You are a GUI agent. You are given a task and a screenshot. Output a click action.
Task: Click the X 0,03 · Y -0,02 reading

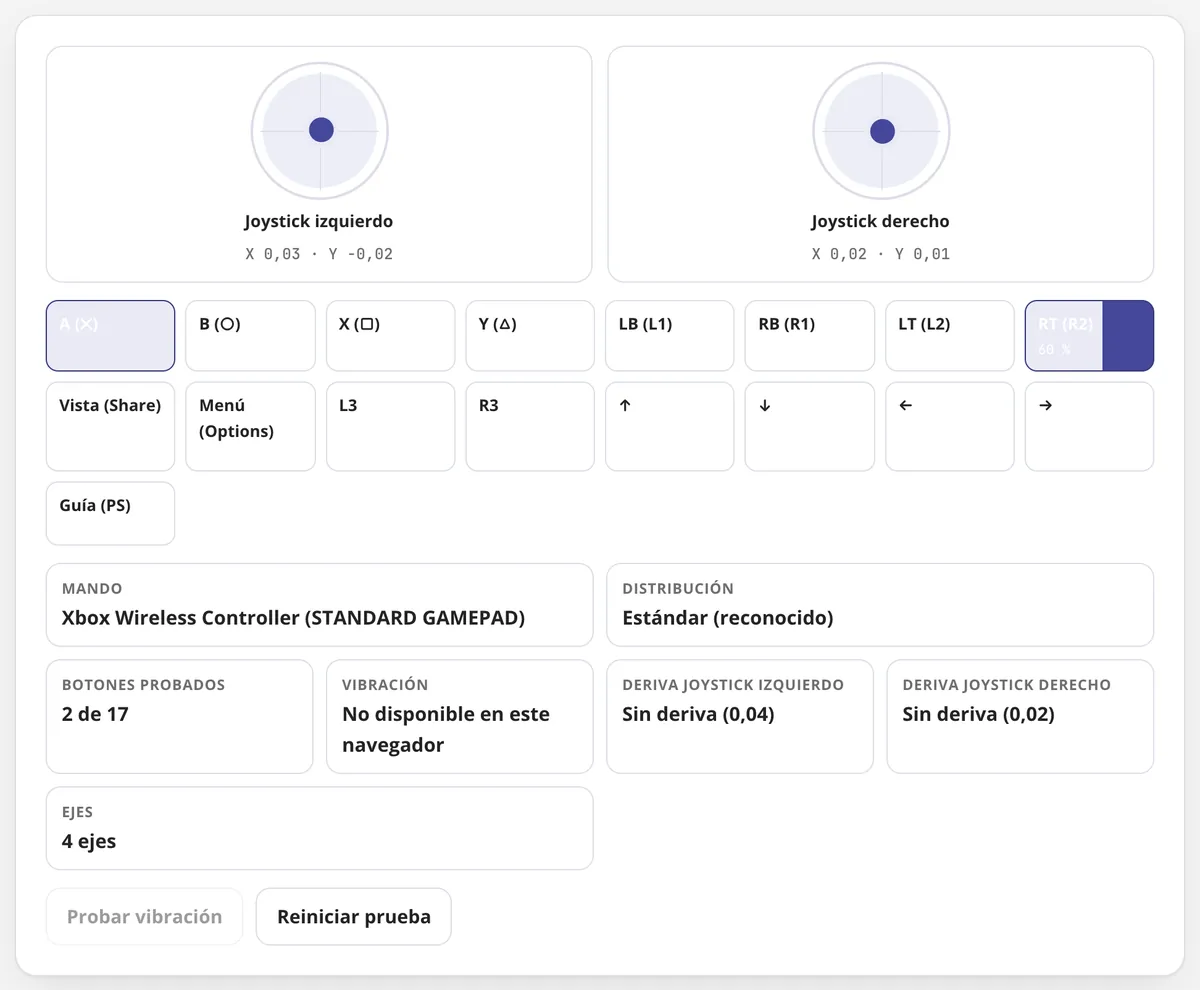(x=319, y=254)
